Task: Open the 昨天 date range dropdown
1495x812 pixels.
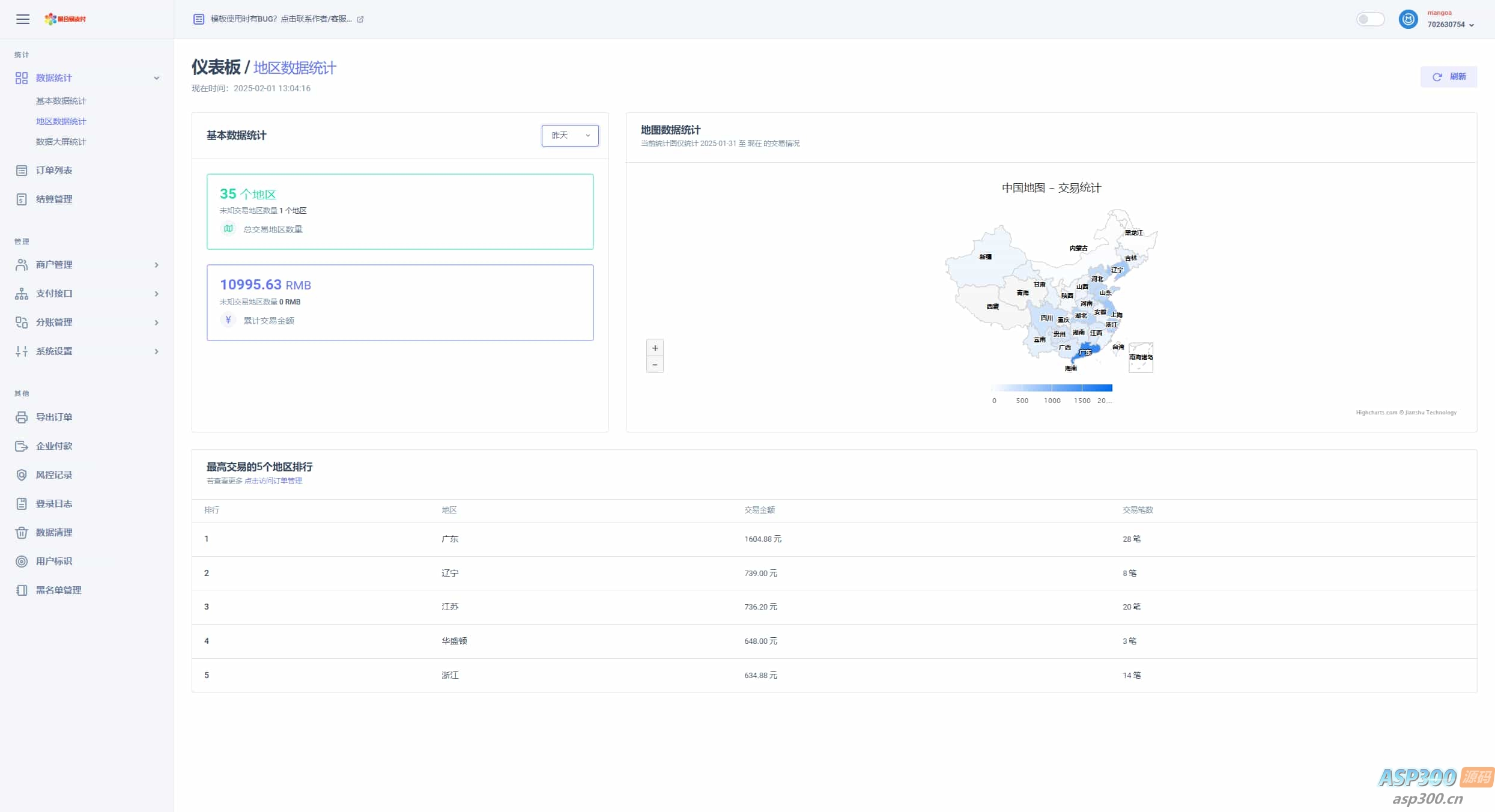Action: pos(569,136)
